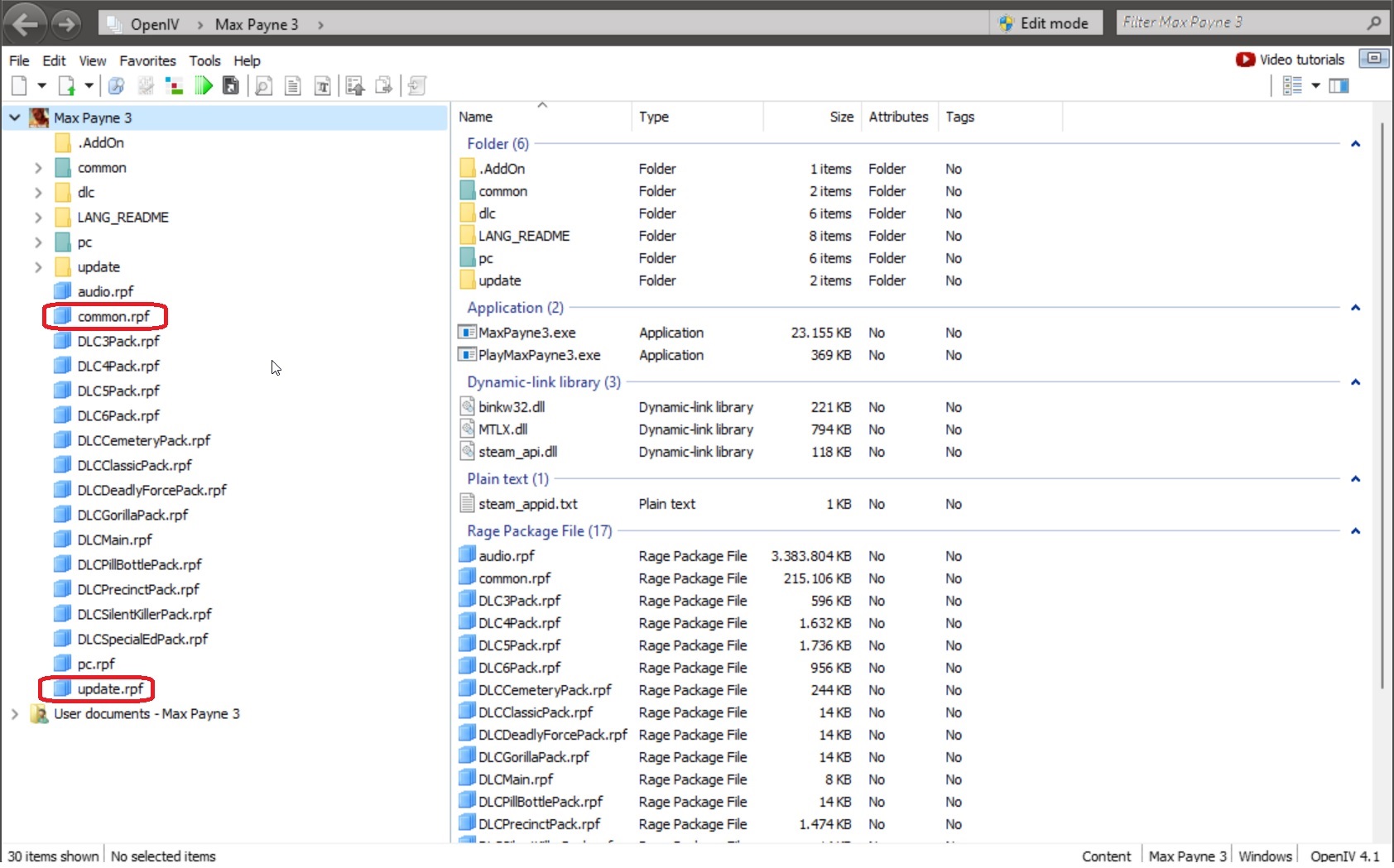The height and width of the screenshot is (868, 1394).
Task: Click the dark shortcut document toolbar icon
Action: point(232,85)
